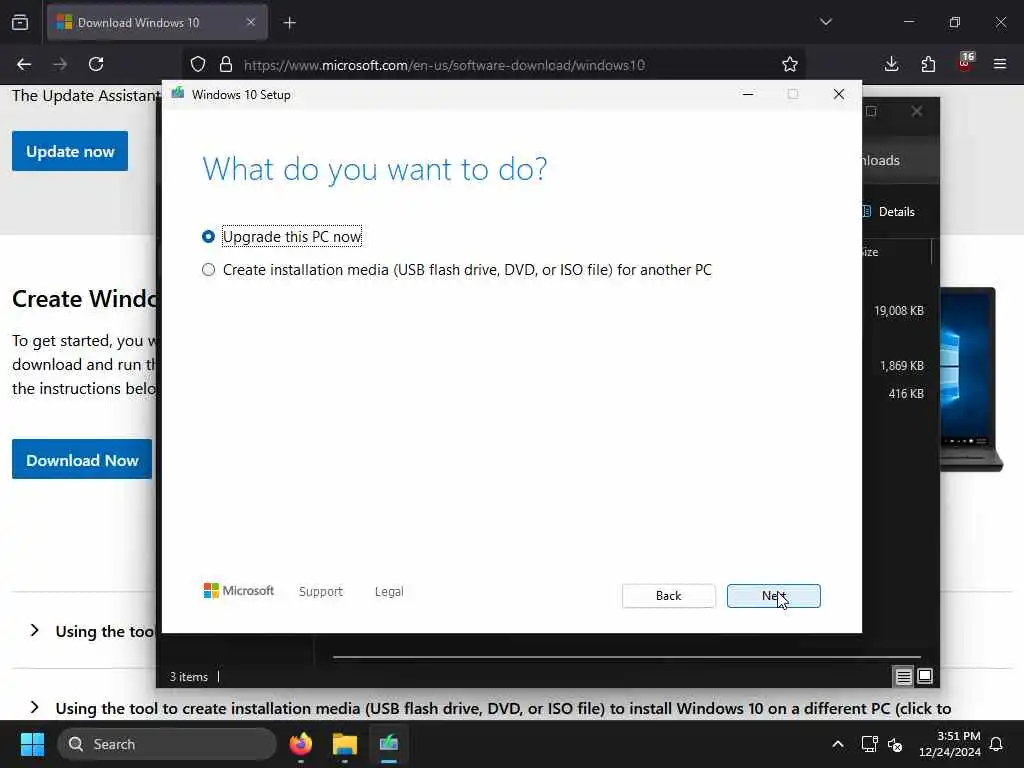Switch File Explorer to details view
The width and height of the screenshot is (1024, 768).
(x=903, y=677)
